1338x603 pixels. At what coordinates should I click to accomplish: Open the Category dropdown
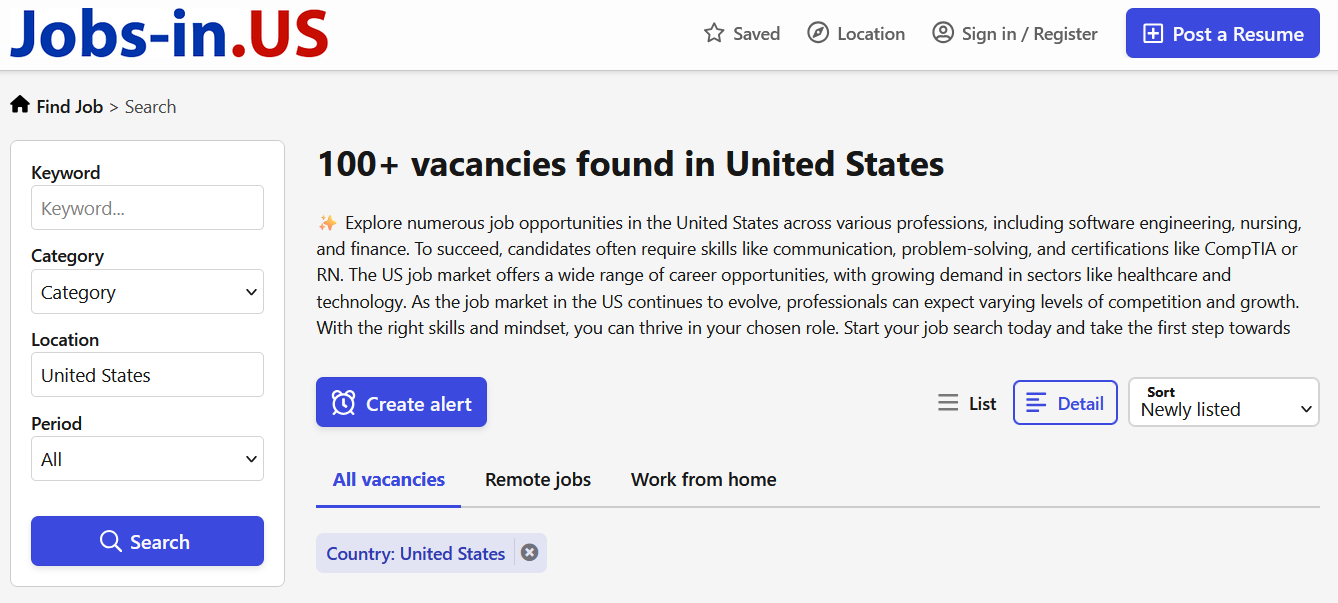pos(147,291)
